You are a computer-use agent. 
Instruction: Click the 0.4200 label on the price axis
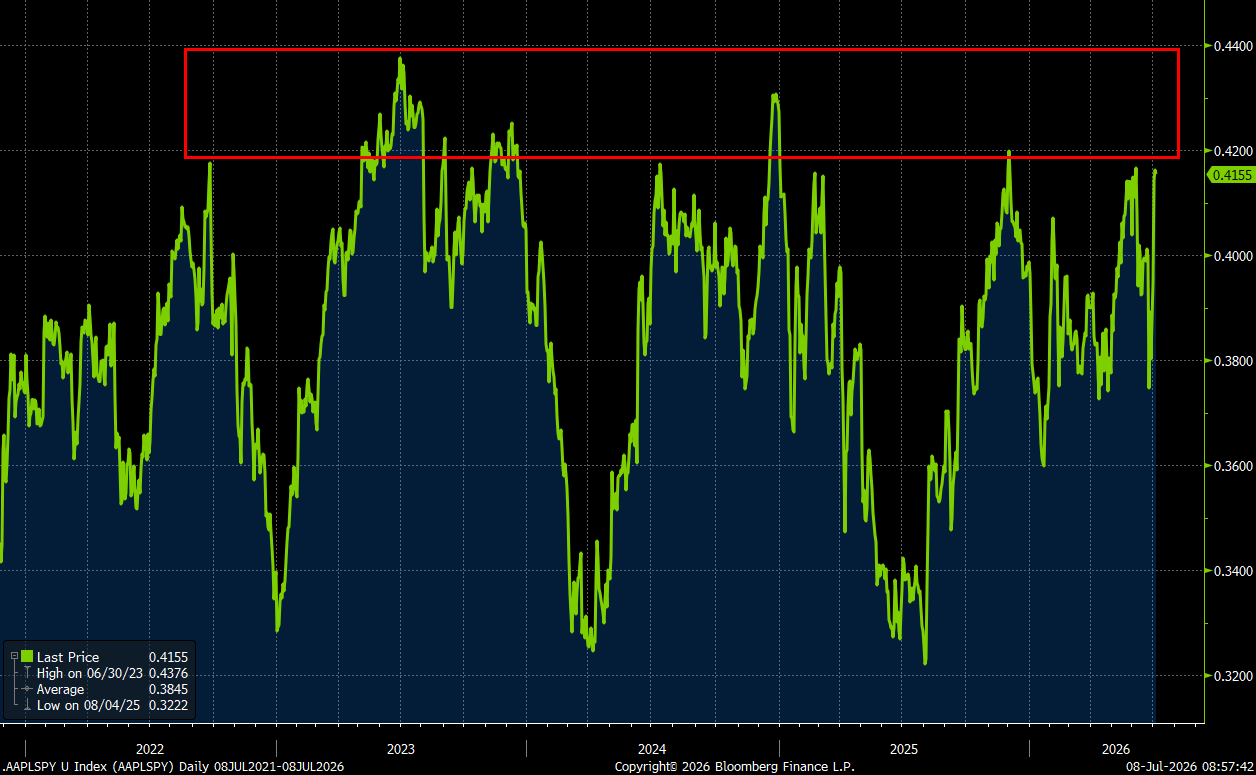[x=1232, y=151]
